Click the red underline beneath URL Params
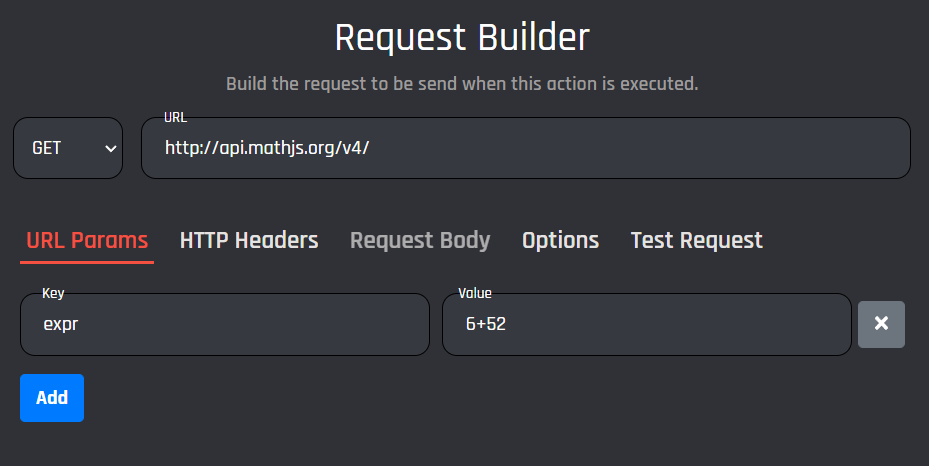Screen dimensions: 929x466 click(87, 262)
